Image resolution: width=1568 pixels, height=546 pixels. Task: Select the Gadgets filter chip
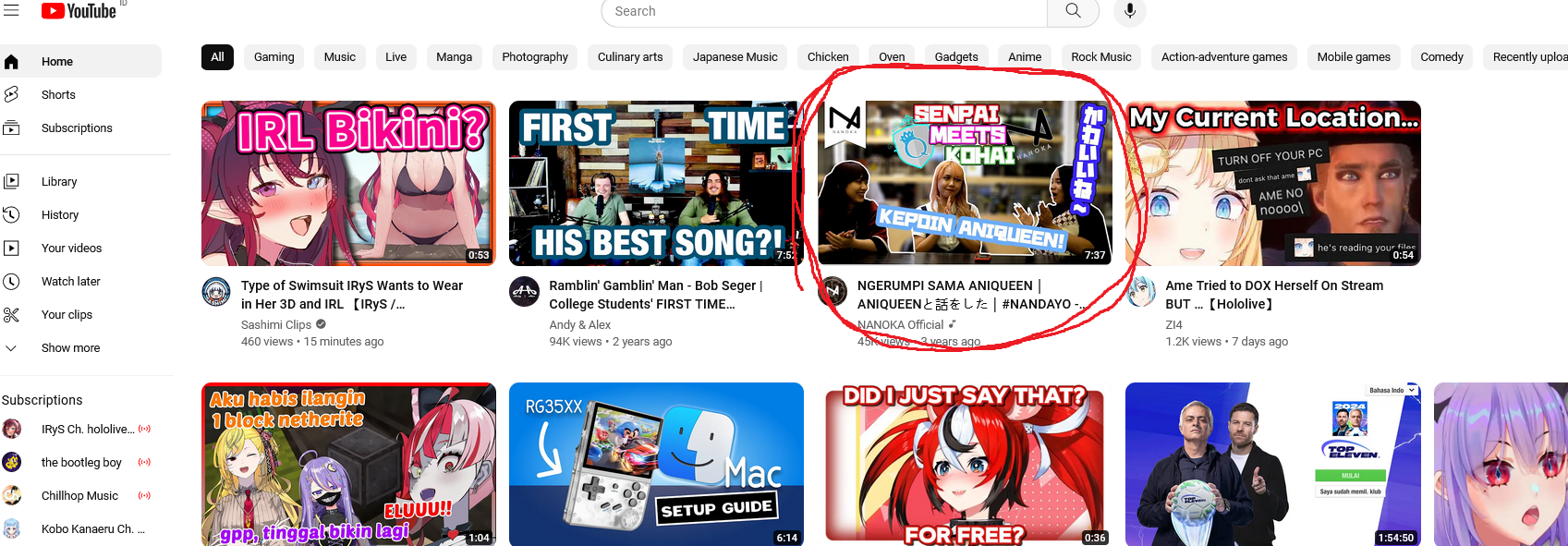click(x=956, y=57)
